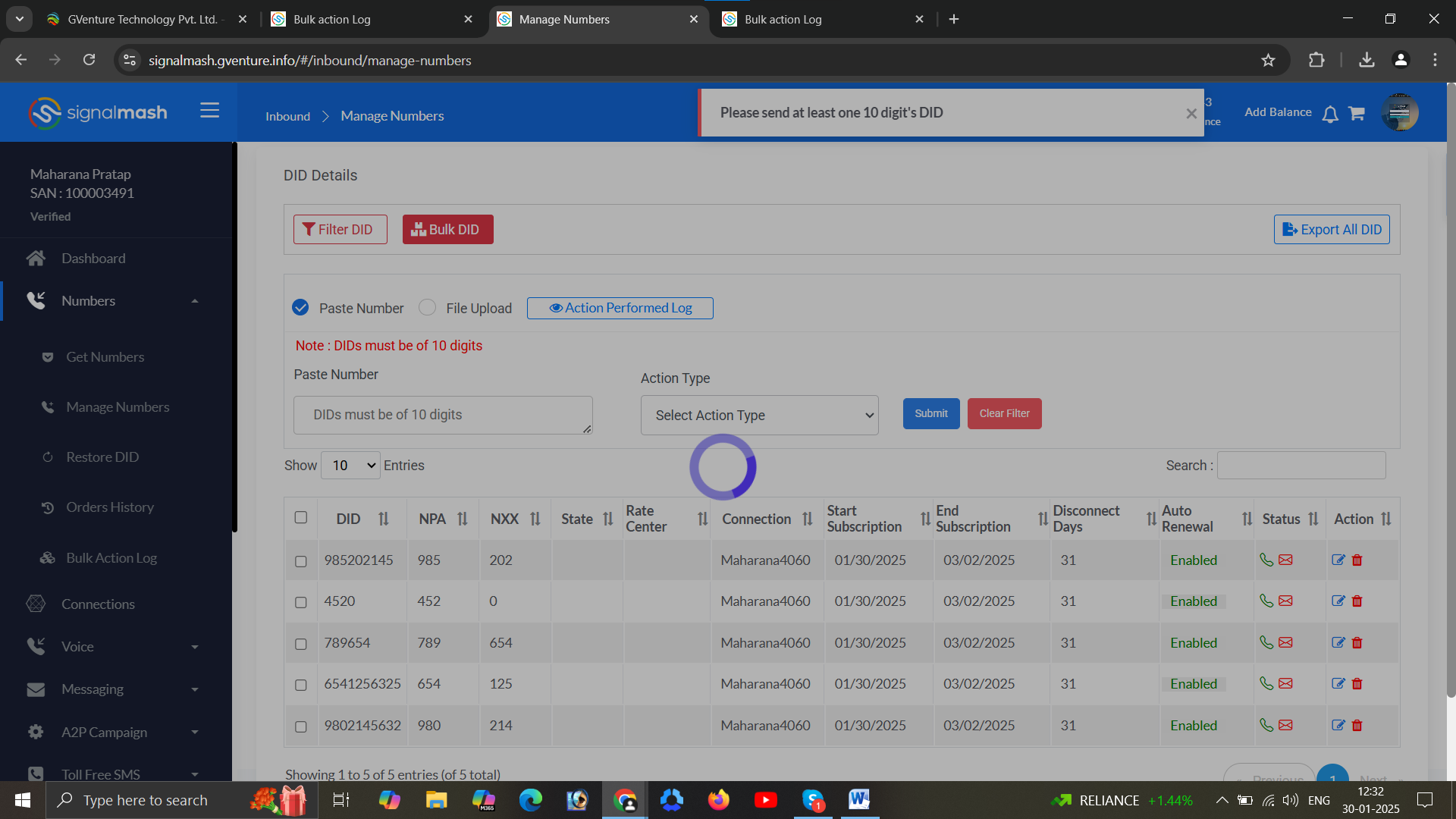Click the Add Balance link
This screenshot has height=819, width=1456.
1278,112
